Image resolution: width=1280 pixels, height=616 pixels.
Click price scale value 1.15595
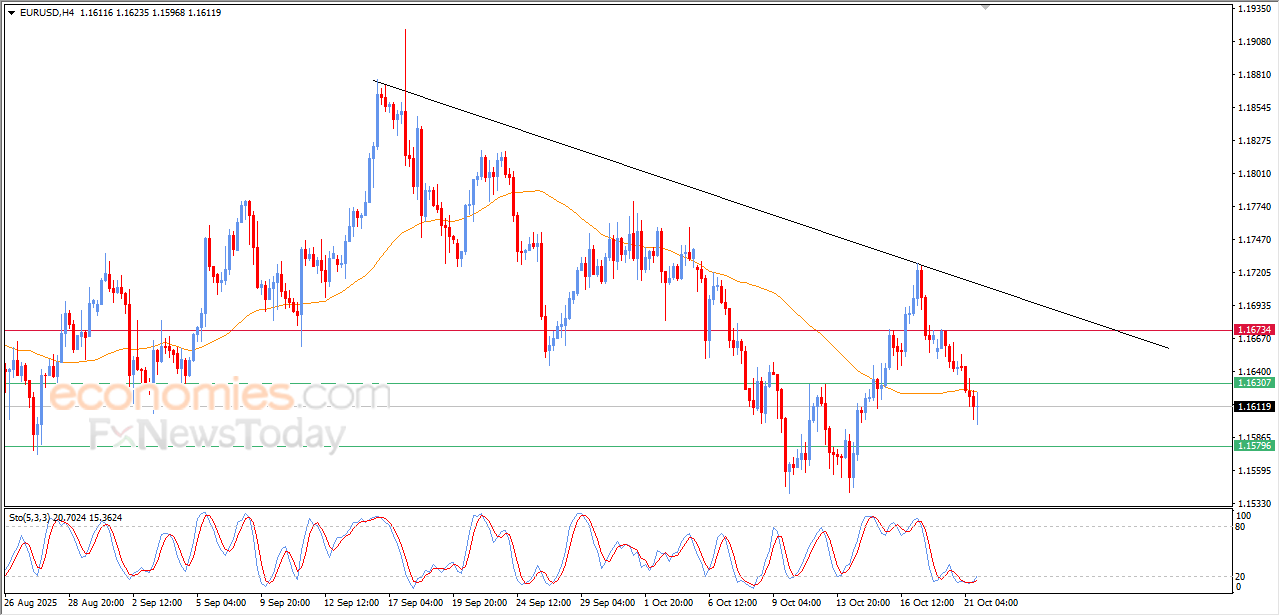pyautogui.click(x=1256, y=471)
